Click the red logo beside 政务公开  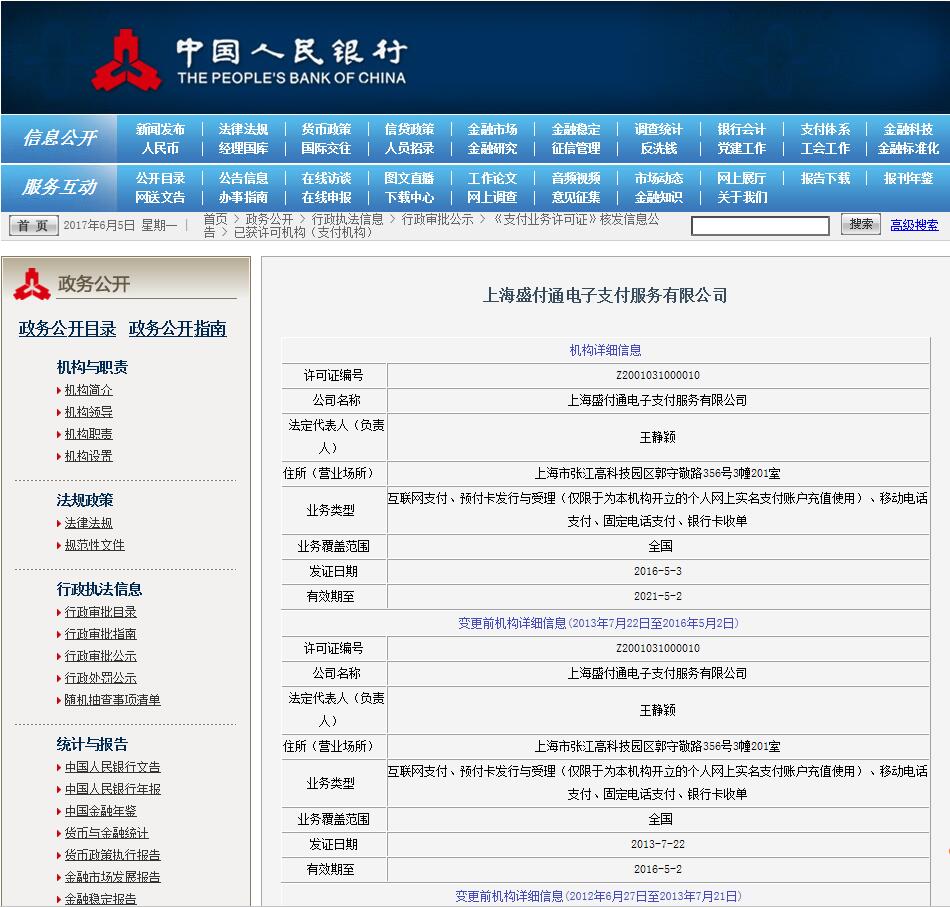32,284
